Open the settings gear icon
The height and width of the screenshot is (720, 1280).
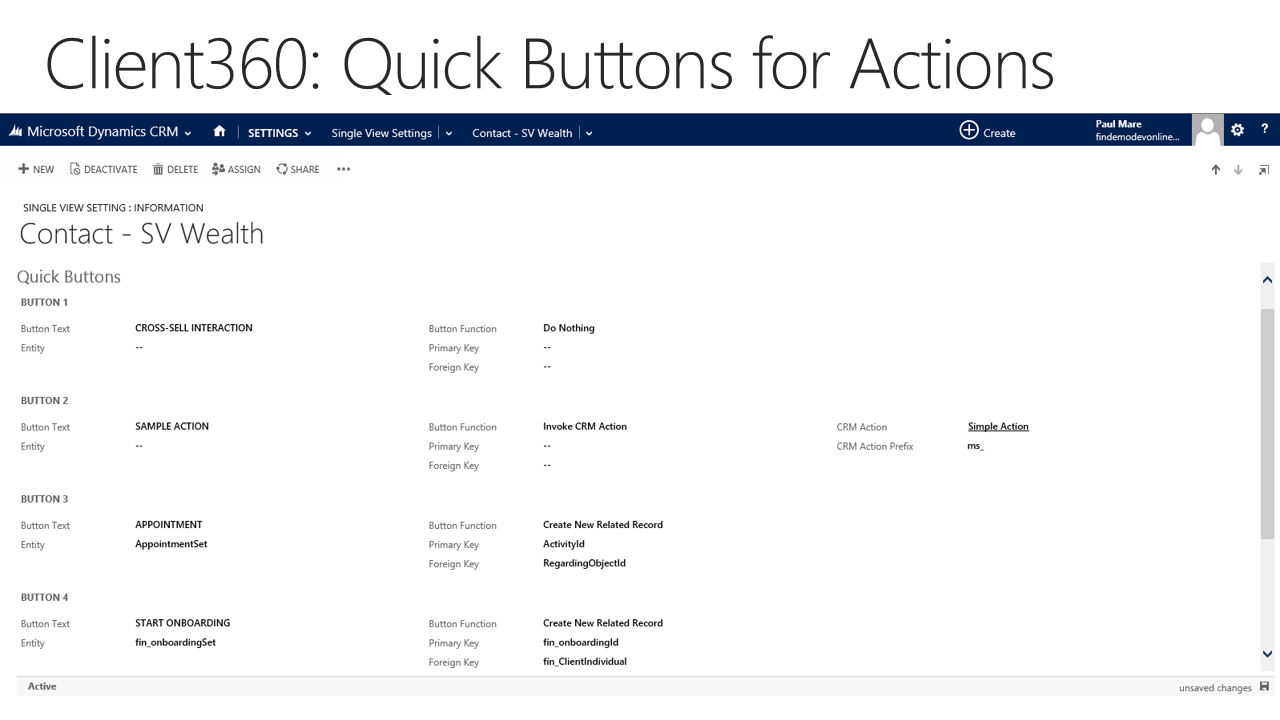(x=1237, y=130)
